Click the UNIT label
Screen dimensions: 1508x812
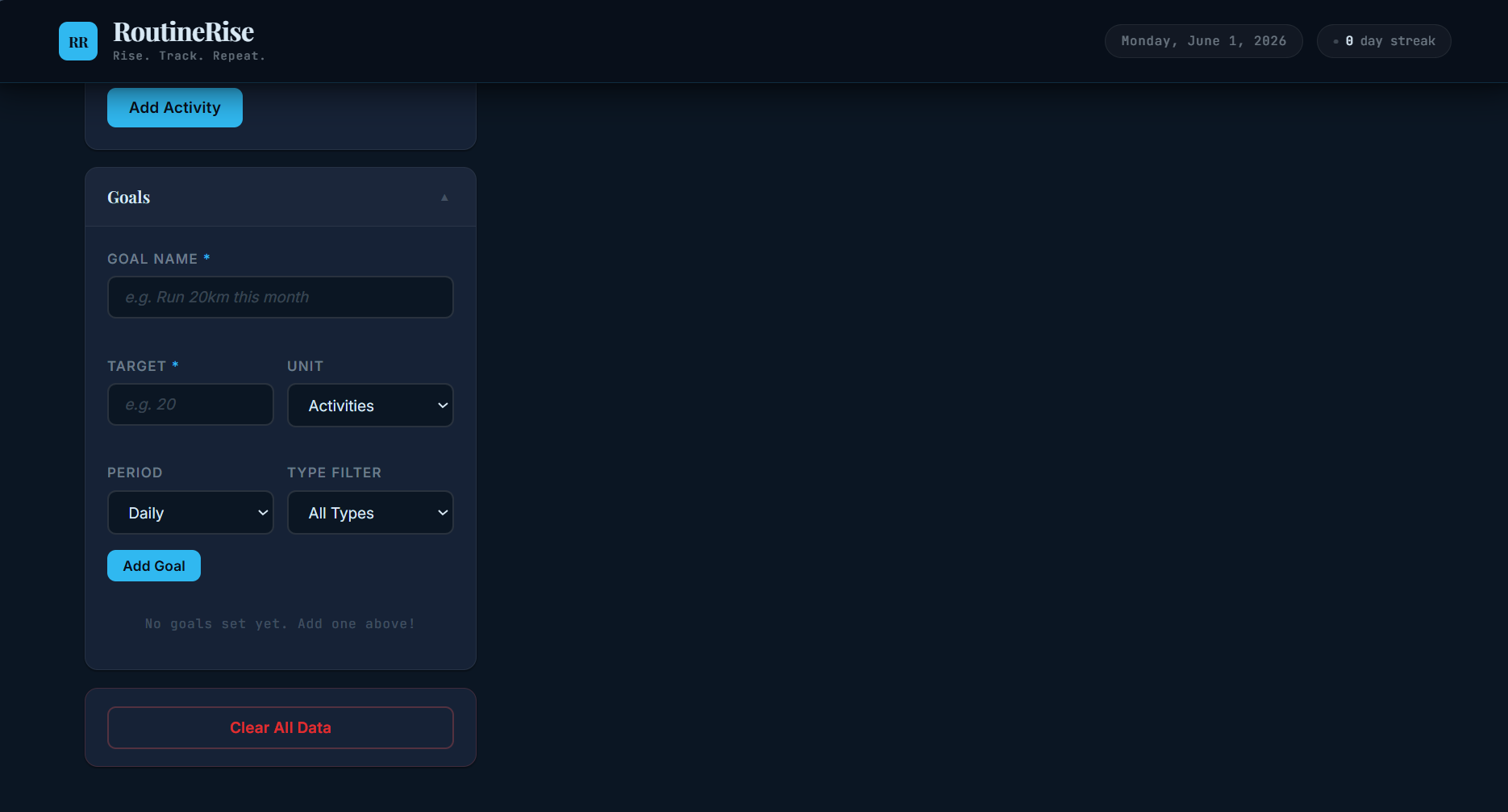[x=306, y=366]
